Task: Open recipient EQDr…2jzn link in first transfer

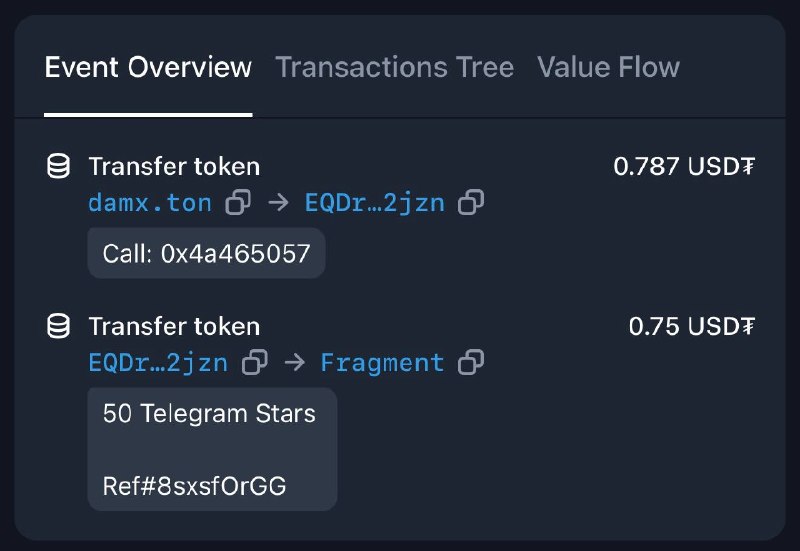Action: (x=374, y=203)
